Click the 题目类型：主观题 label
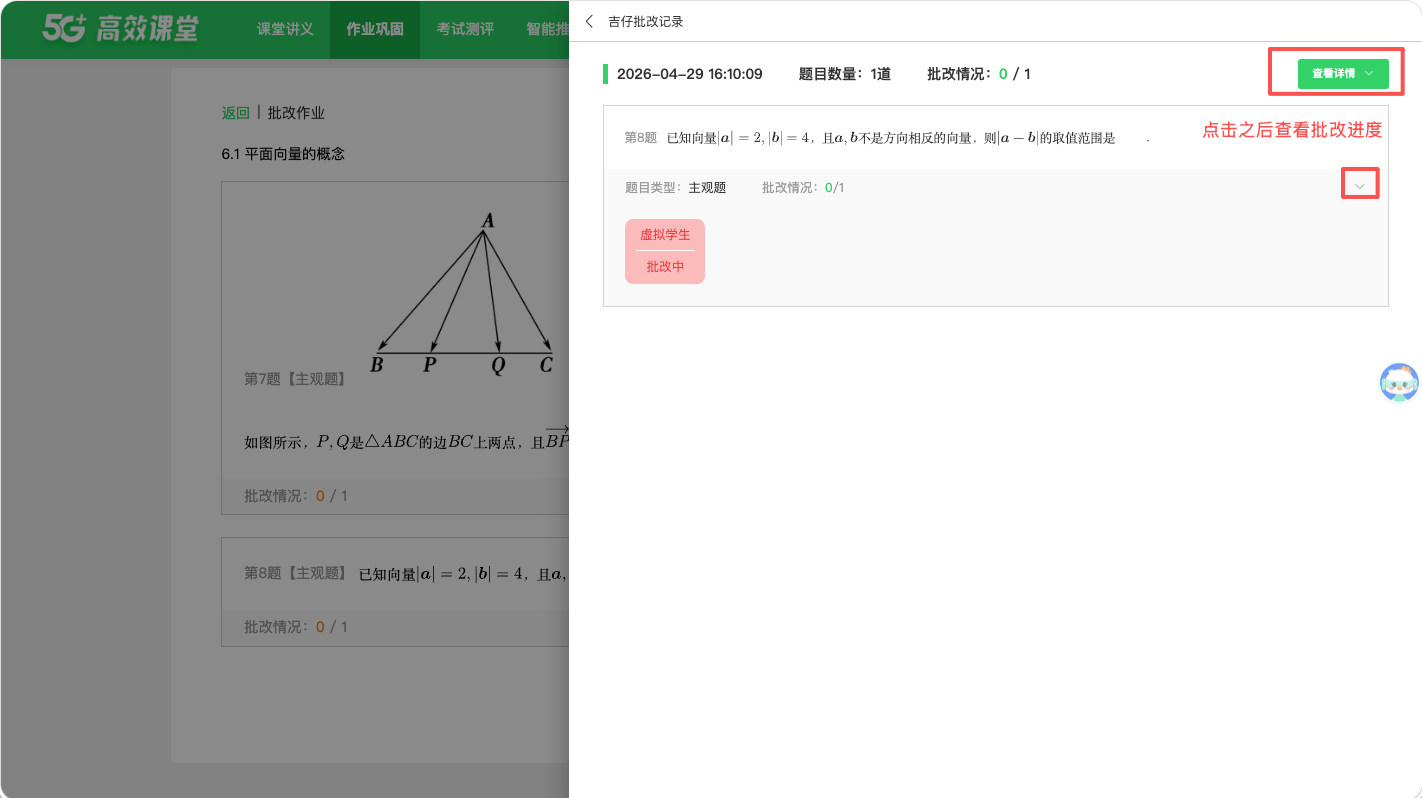Image resolution: width=1422 pixels, height=798 pixels. 675,187
